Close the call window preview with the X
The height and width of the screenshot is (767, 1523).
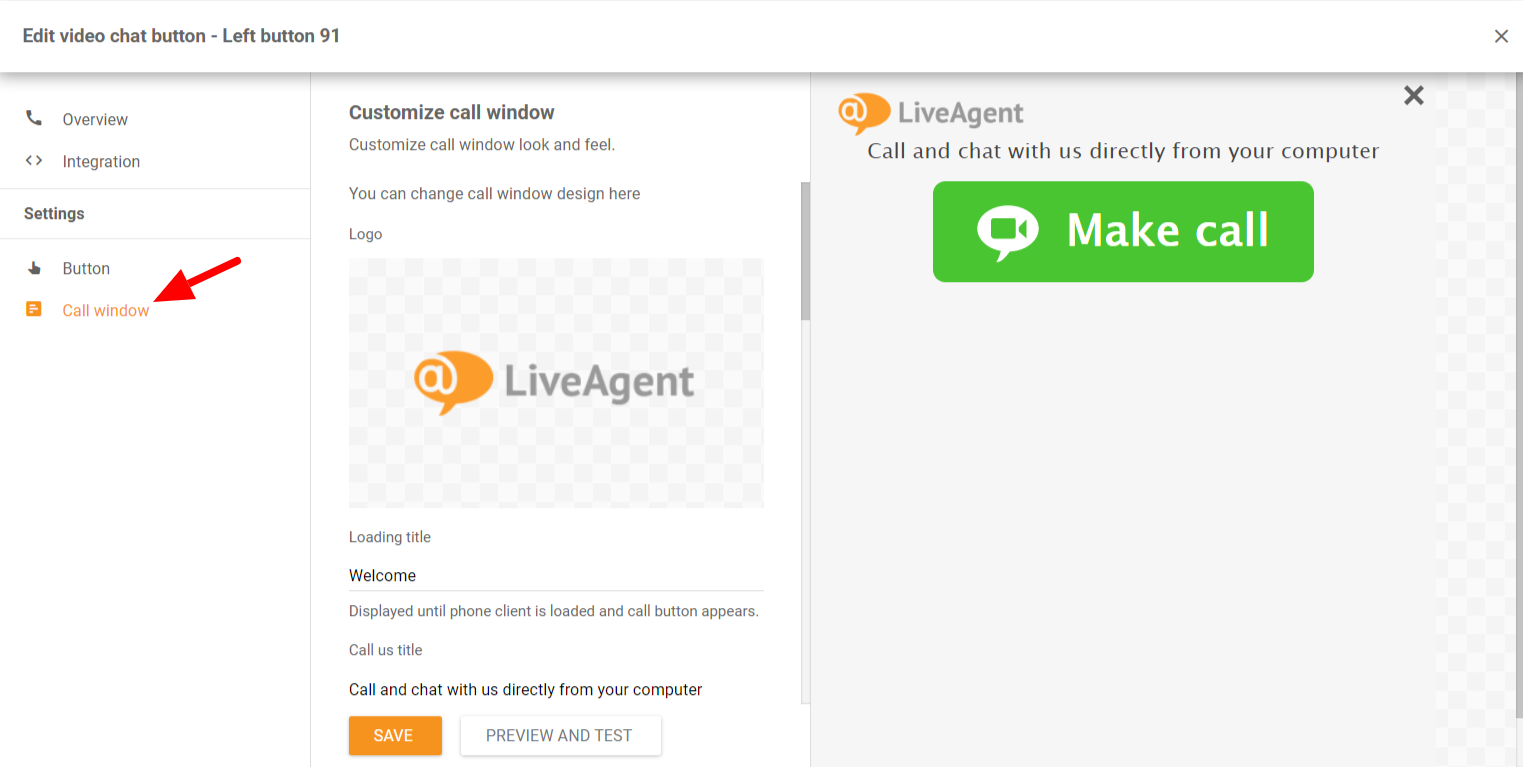click(1413, 95)
